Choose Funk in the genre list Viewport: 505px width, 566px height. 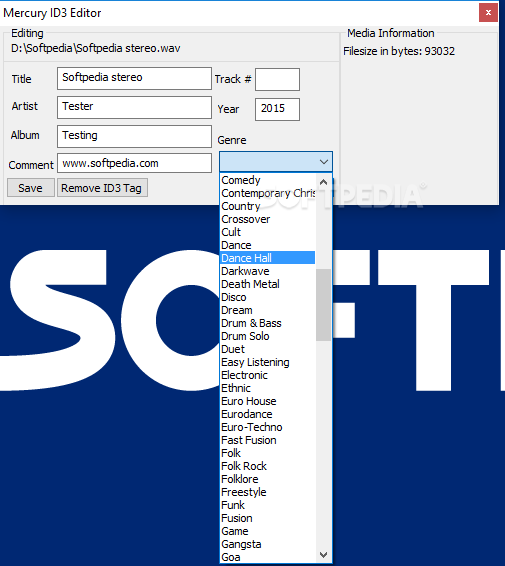click(x=268, y=505)
